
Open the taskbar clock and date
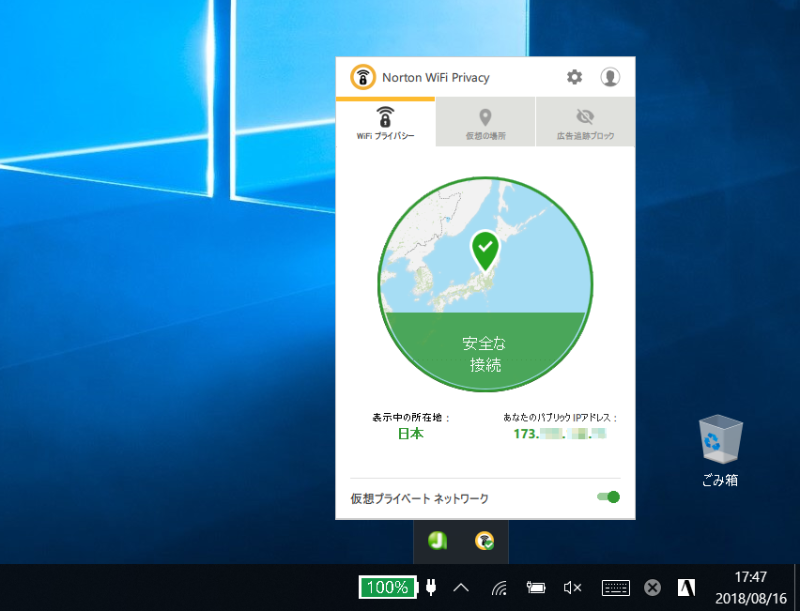point(750,587)
